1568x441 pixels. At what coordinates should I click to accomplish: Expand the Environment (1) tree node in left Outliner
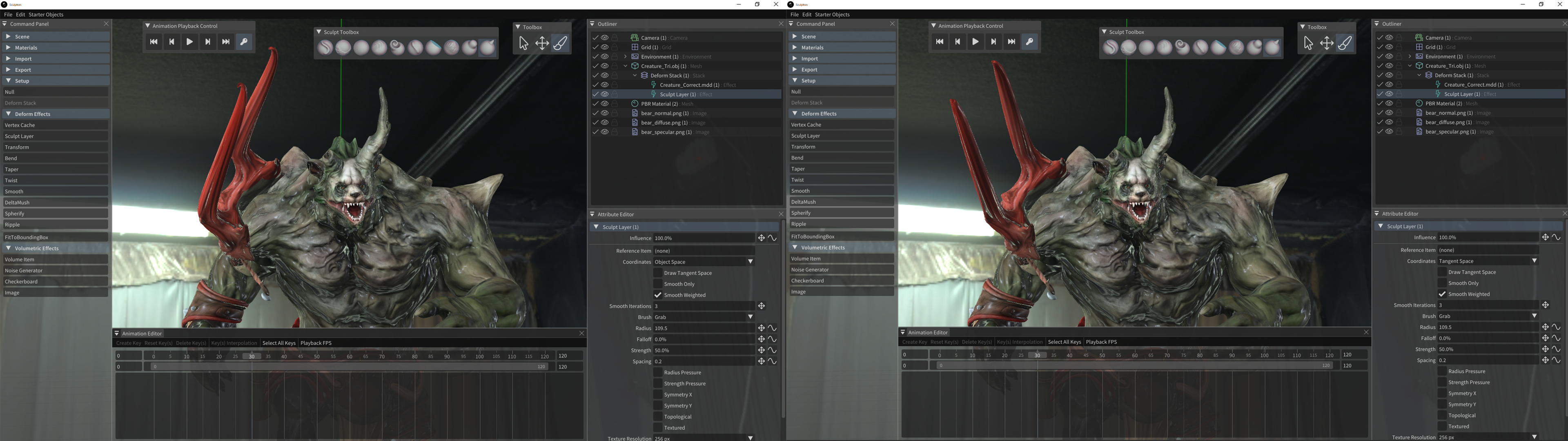point(625,57)
